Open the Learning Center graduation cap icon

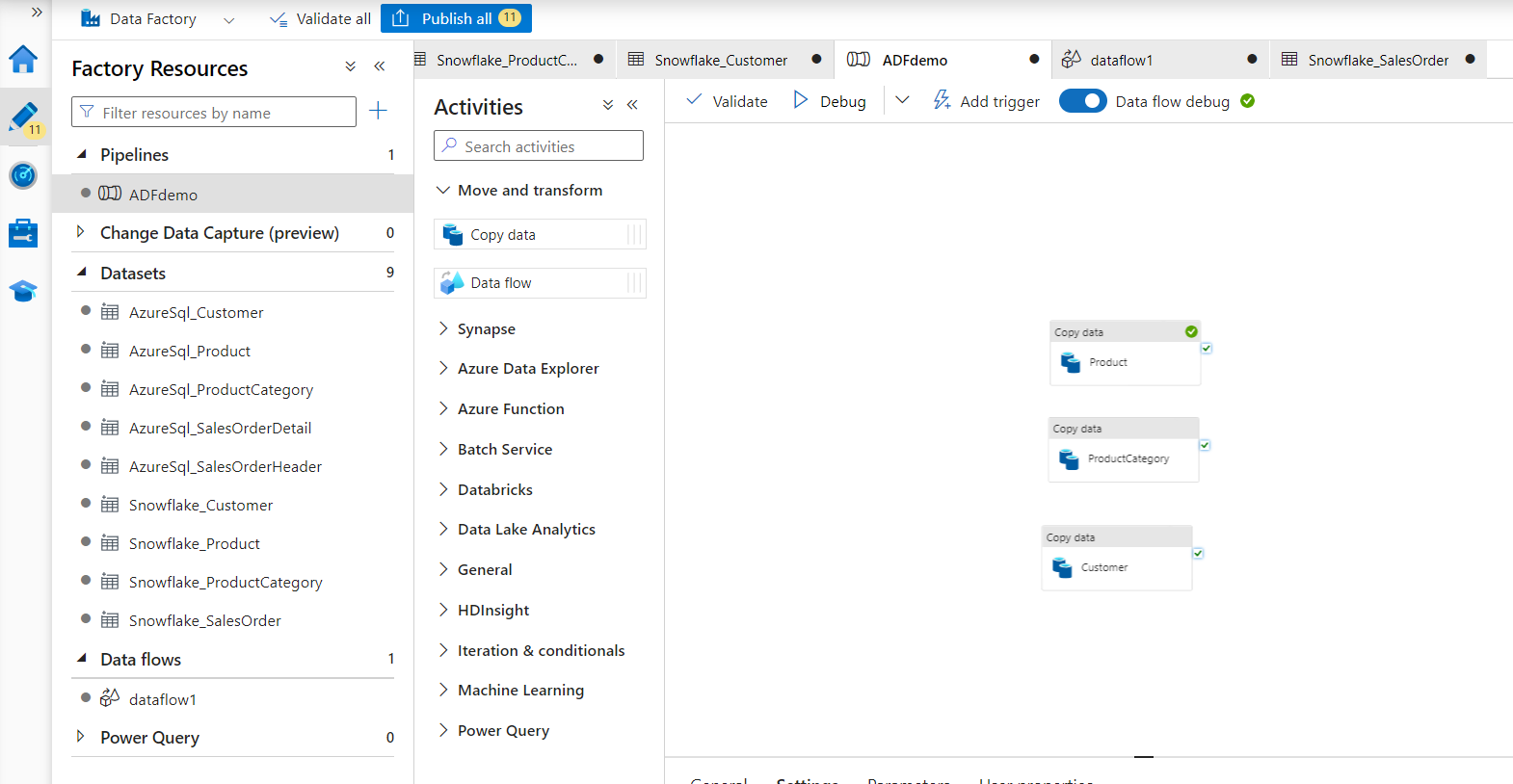[x=23, y=291]
